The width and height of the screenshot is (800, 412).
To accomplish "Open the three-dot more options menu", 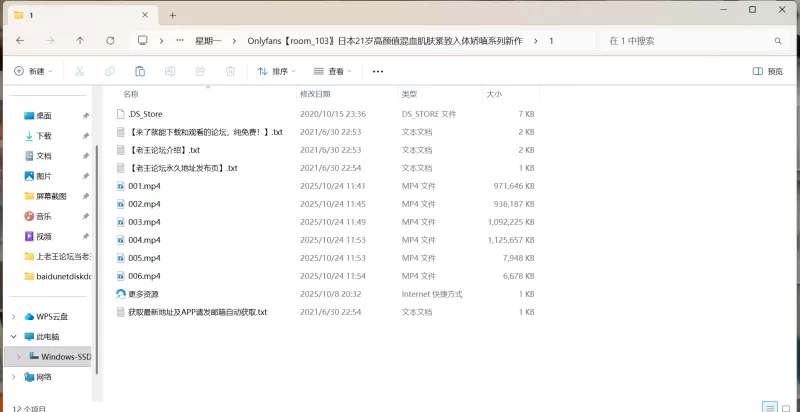I will tap(378, 71).
